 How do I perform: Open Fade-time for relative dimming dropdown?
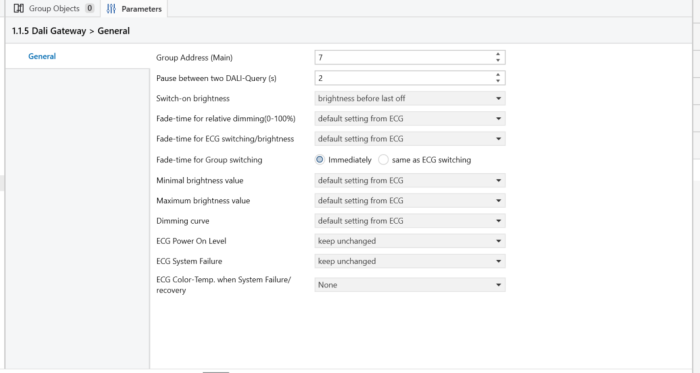[x=410, y=119]
